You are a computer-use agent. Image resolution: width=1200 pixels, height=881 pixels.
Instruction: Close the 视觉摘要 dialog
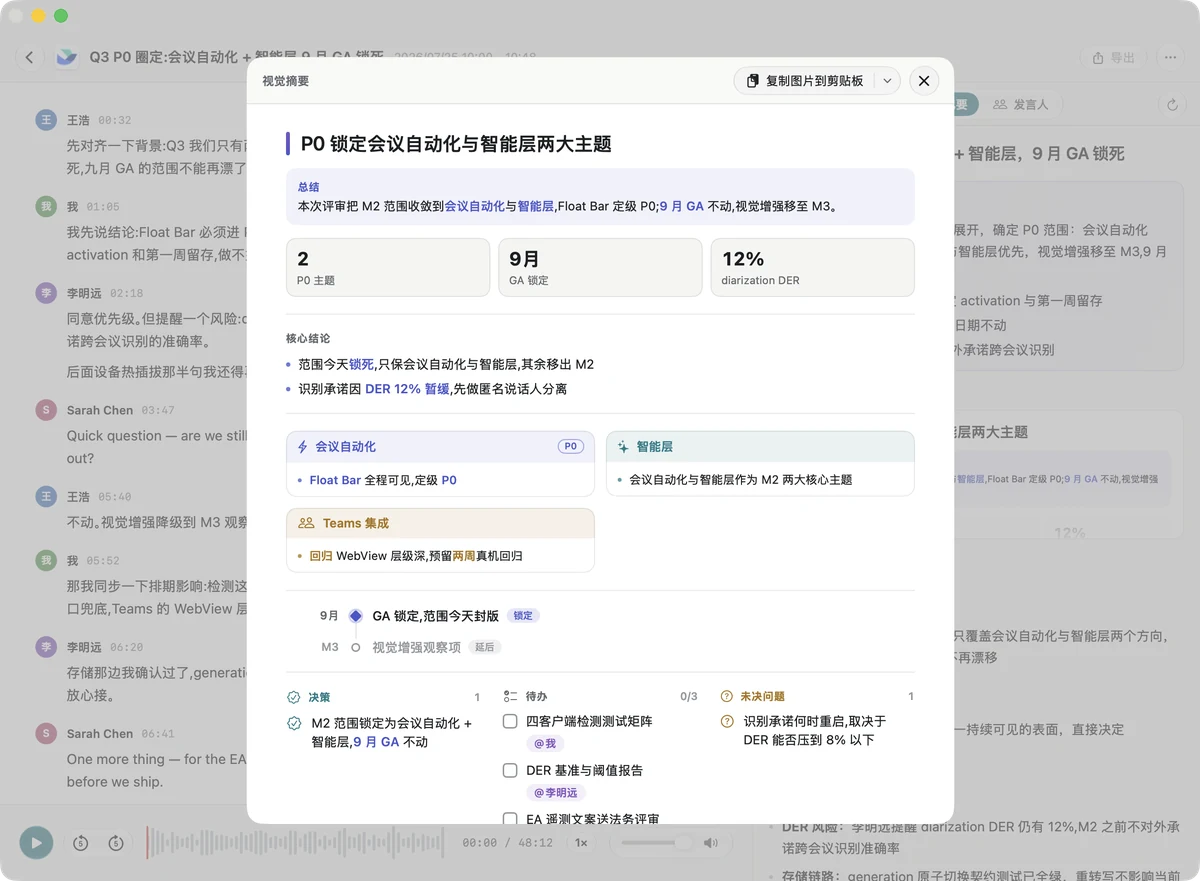click(924, 81)
